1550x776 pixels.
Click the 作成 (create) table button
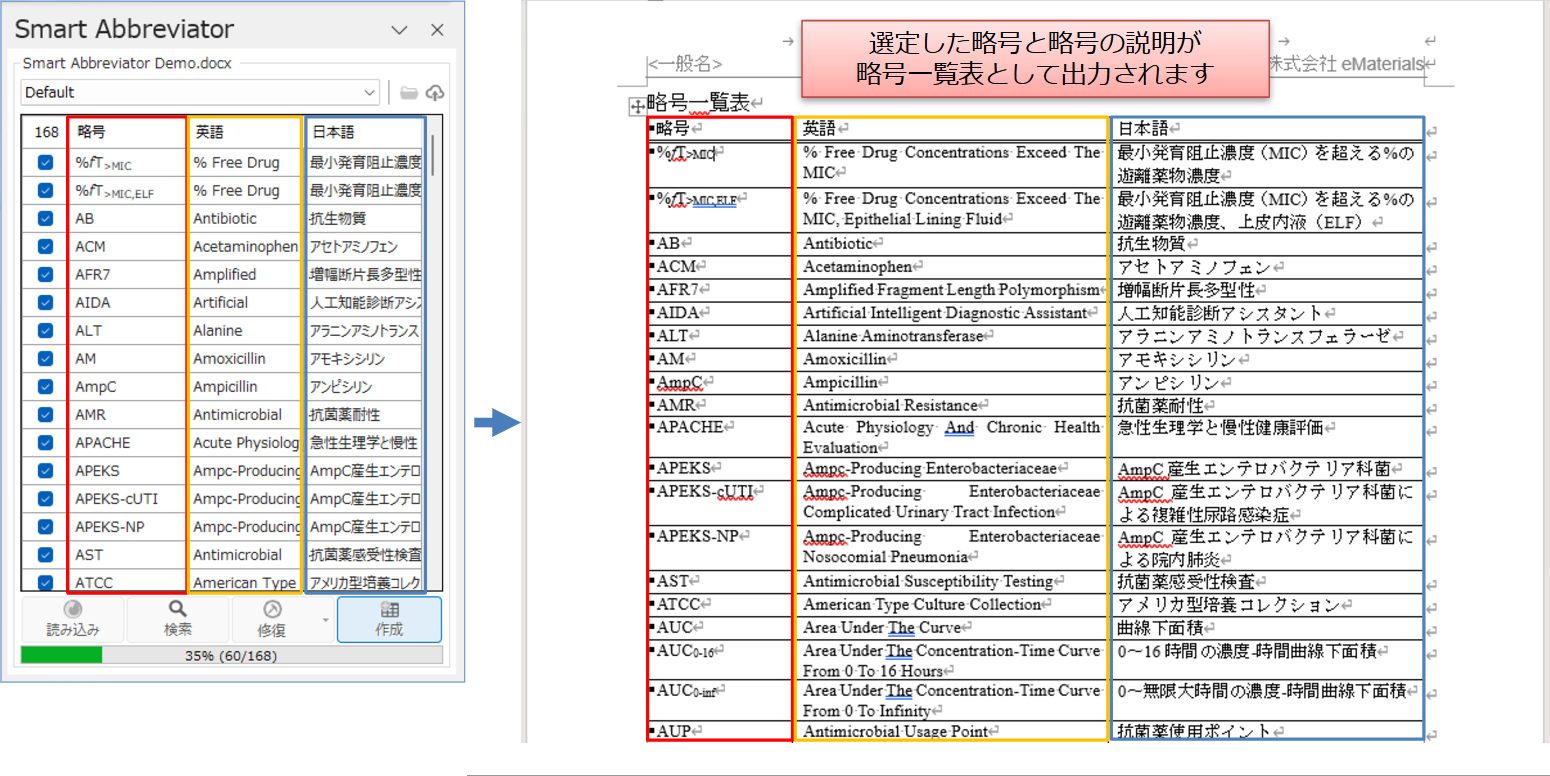click(x=389, y=619)
